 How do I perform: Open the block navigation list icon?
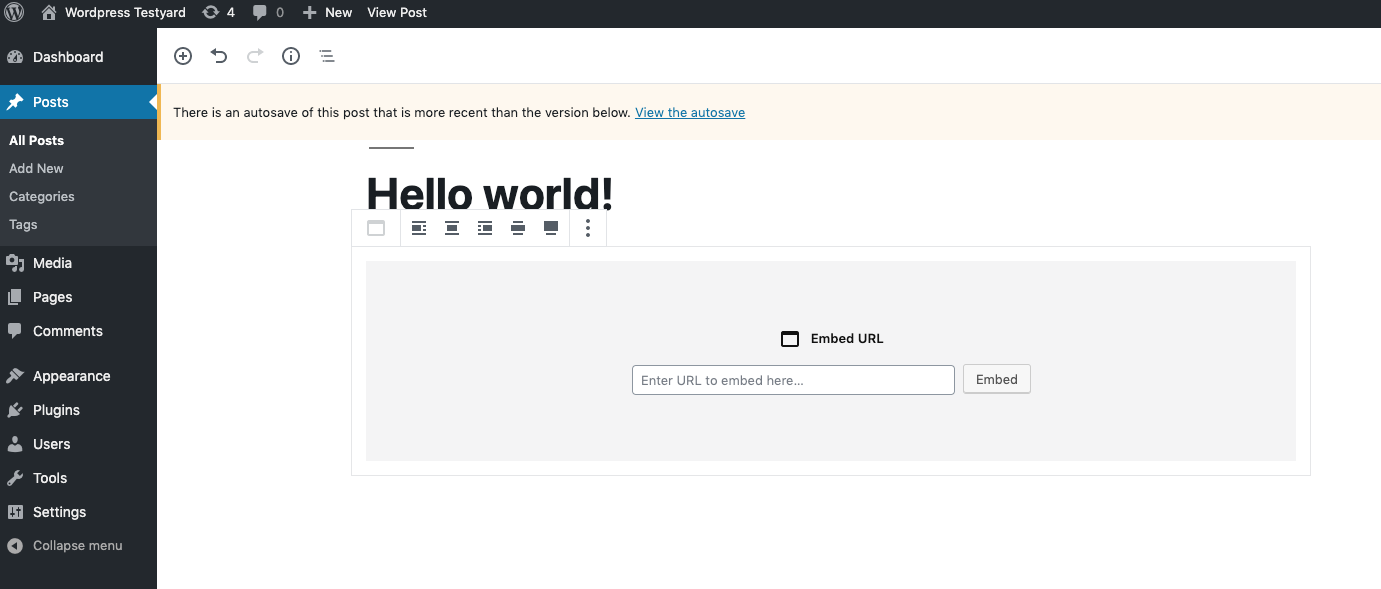click(327, 56)
